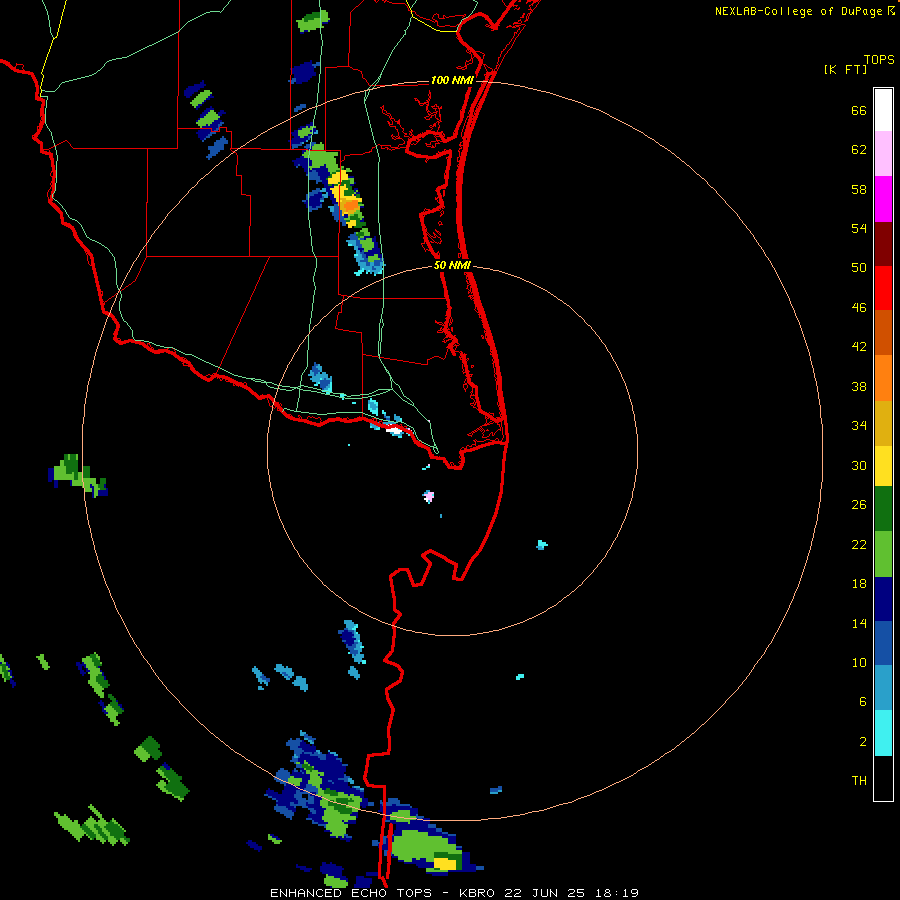Click the TH legend label

[x=859, y=781]
